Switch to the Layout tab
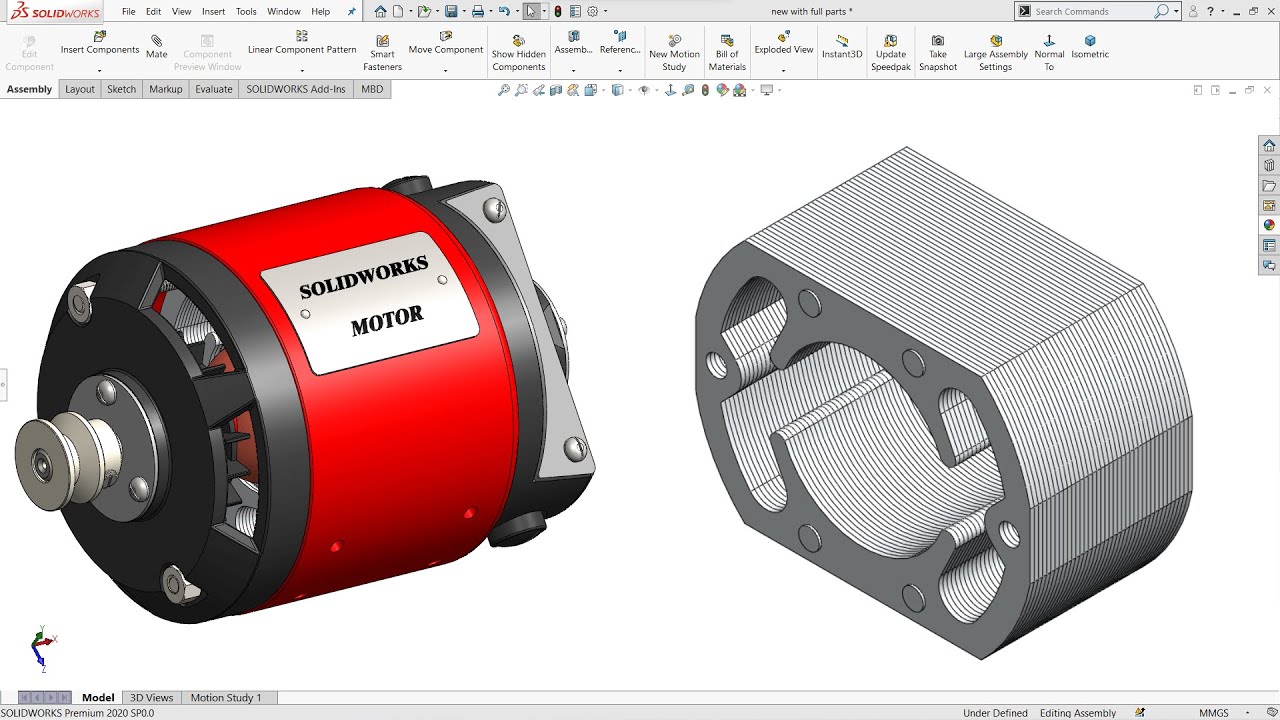 coord(80,89)
